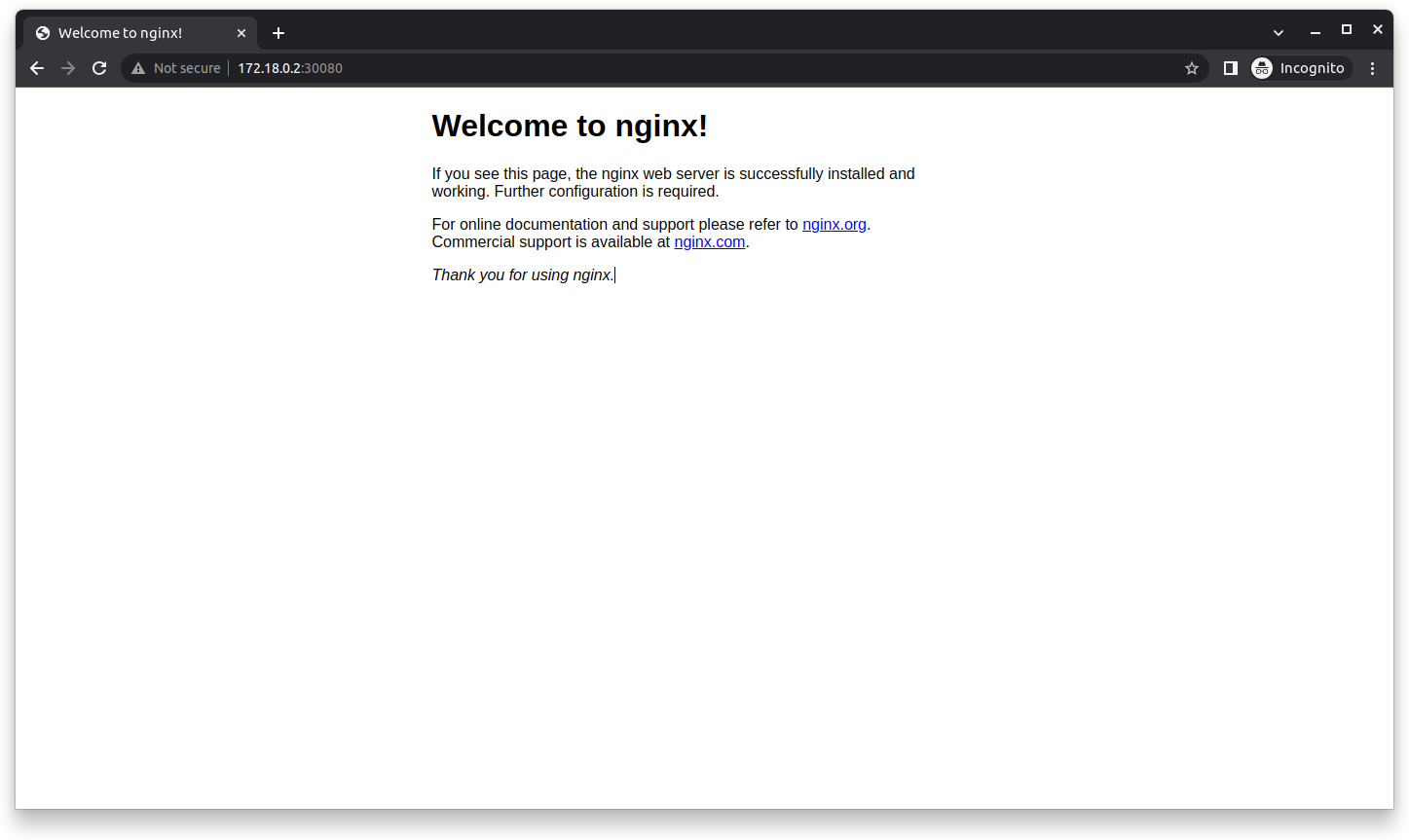Open a new browser tab
Screen dimensions: 1409x840
[x=278, y=32]
